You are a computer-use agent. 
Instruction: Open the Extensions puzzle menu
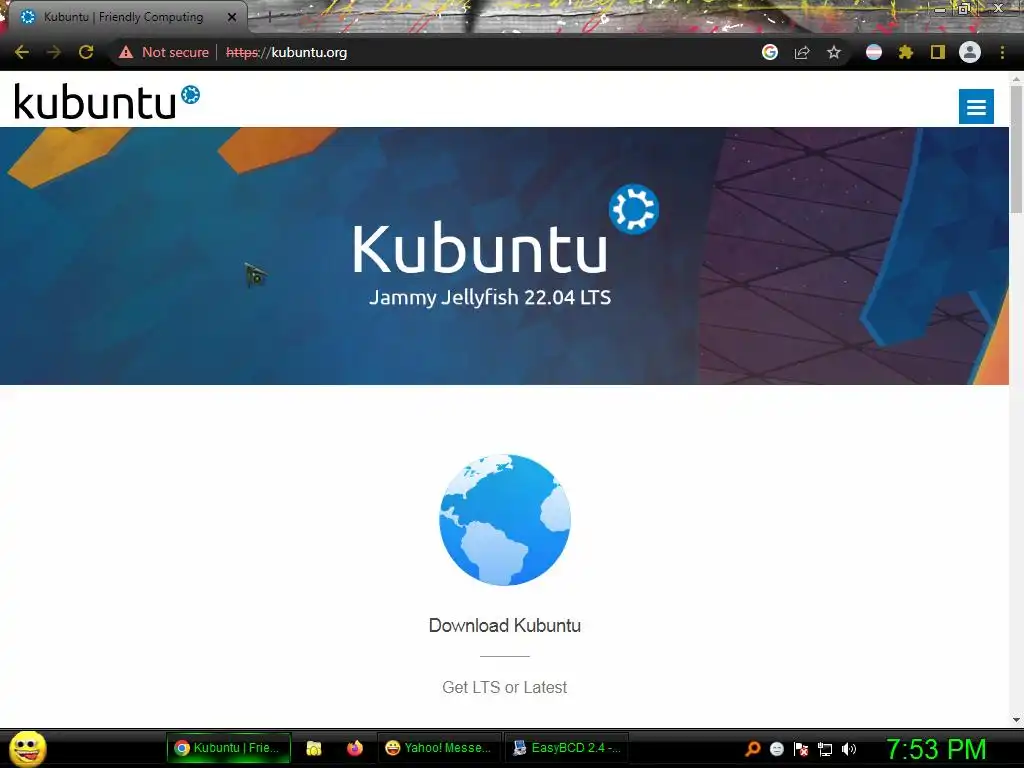coord(906,52)
